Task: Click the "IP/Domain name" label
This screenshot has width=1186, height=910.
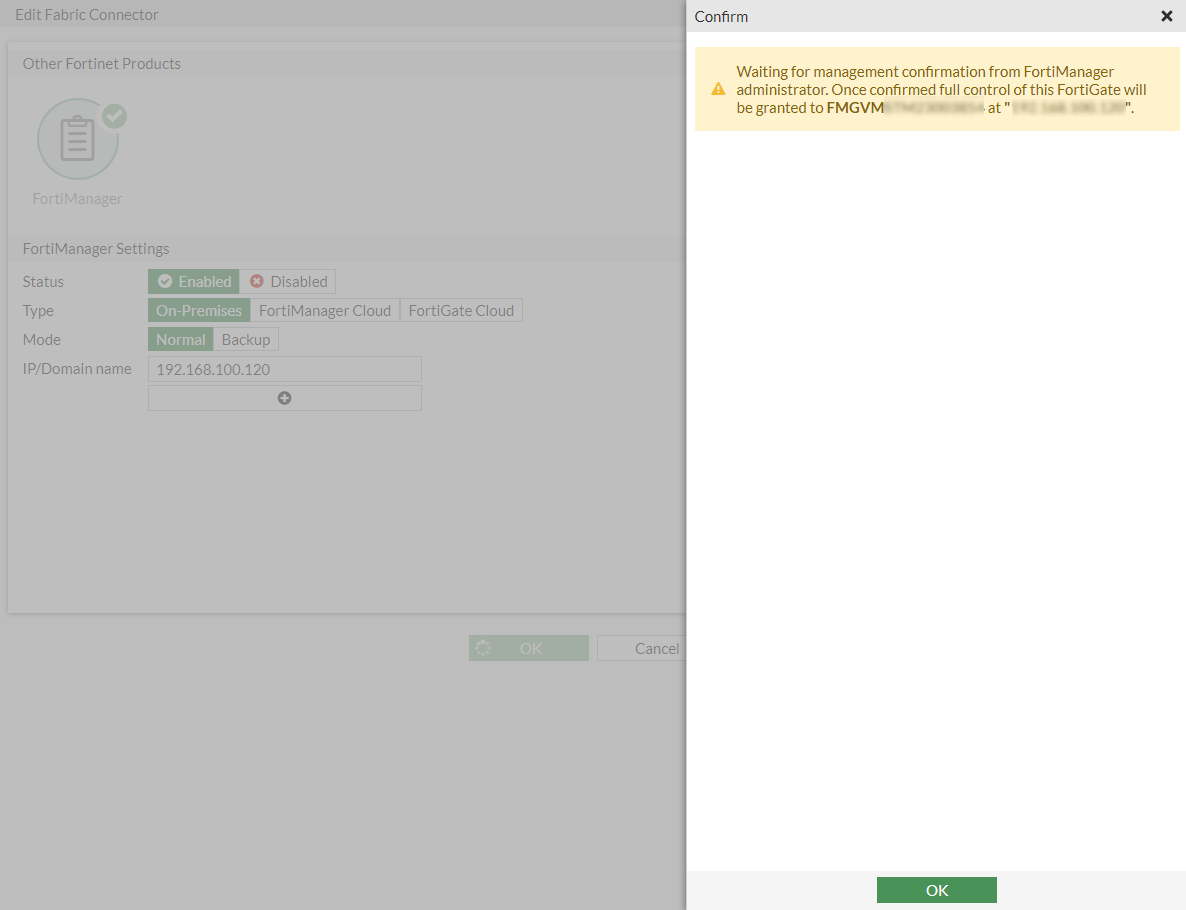Action: click(x=77, y=368)
